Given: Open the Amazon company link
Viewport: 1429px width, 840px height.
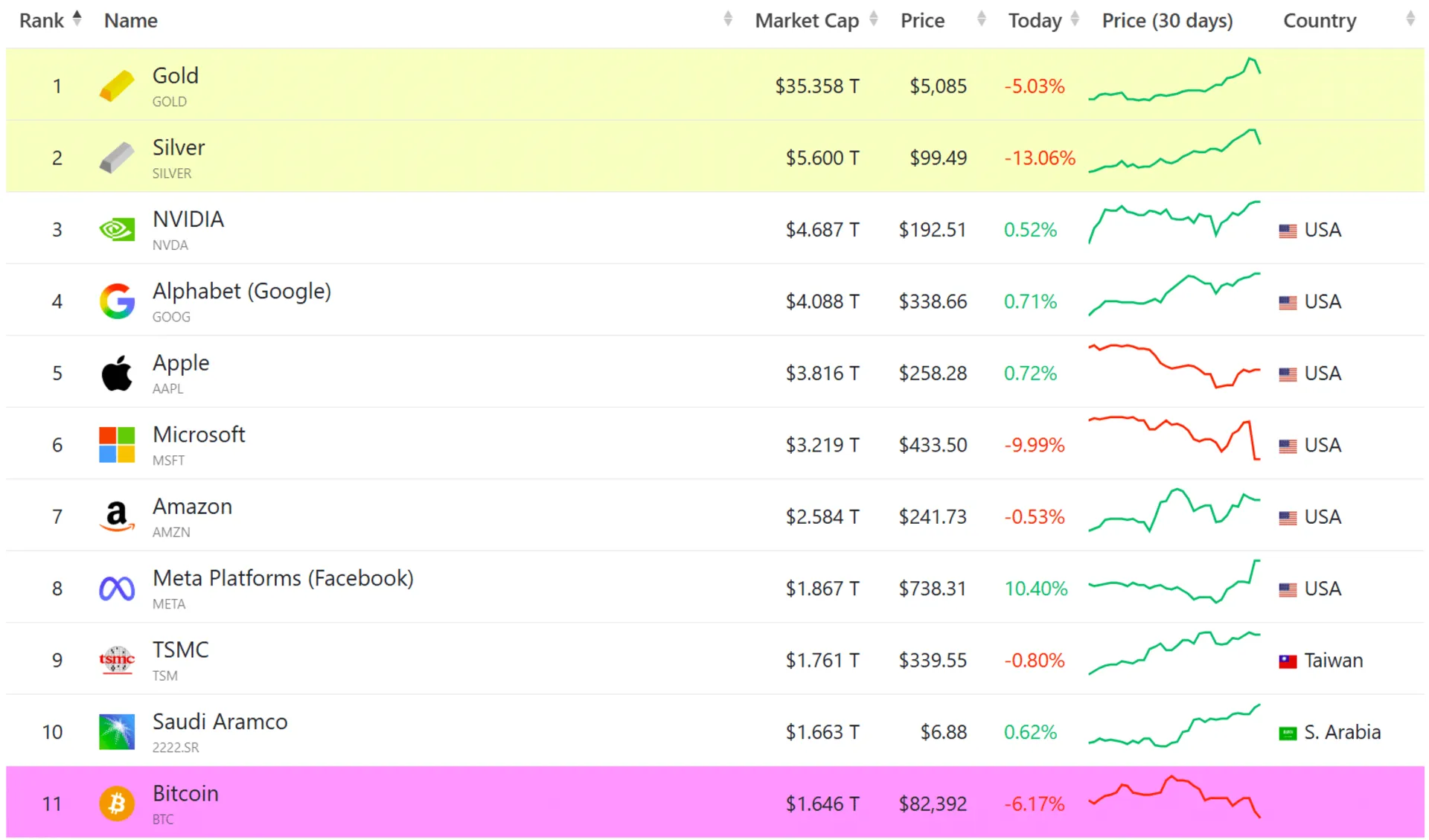Looking at the screenshot, I should pyautogui.click(x=192, y=507).
